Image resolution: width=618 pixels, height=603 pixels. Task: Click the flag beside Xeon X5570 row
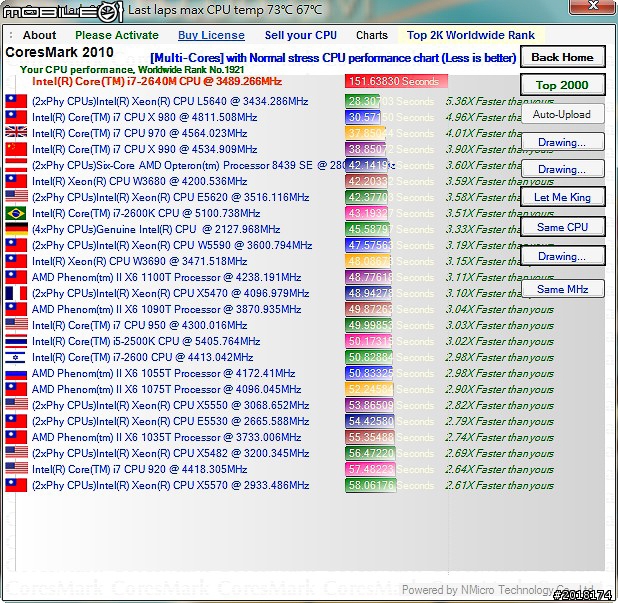(16, 485)
